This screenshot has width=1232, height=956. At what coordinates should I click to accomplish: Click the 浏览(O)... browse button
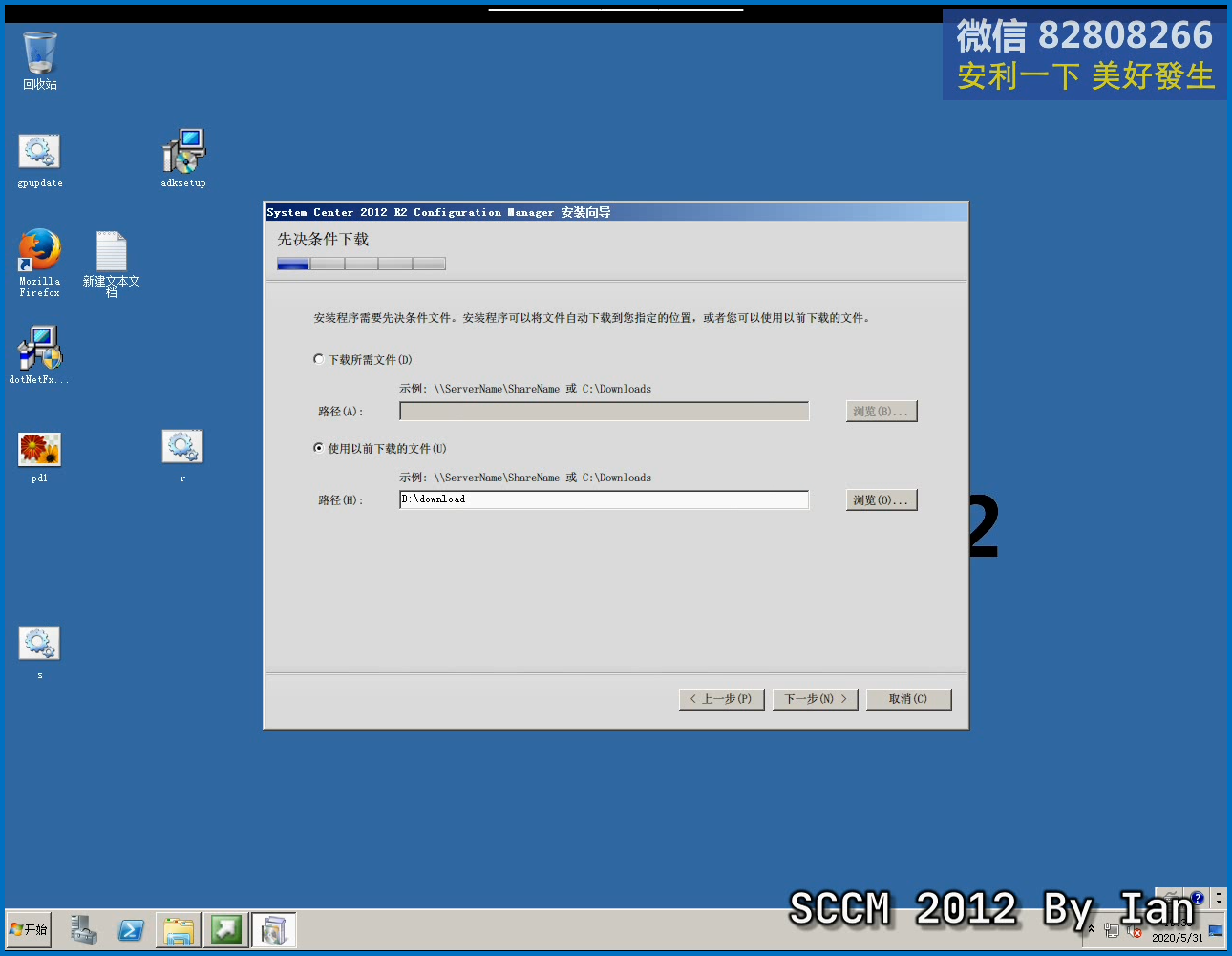[x=882, y=499]
